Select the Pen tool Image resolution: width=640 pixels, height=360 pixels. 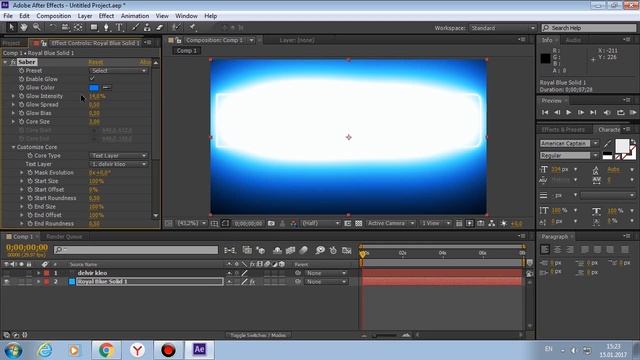click(106, 27)
